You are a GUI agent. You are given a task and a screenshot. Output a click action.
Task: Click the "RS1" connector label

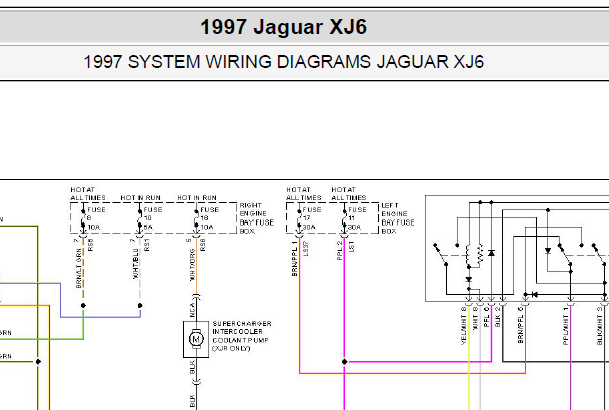tap(147, 245)
